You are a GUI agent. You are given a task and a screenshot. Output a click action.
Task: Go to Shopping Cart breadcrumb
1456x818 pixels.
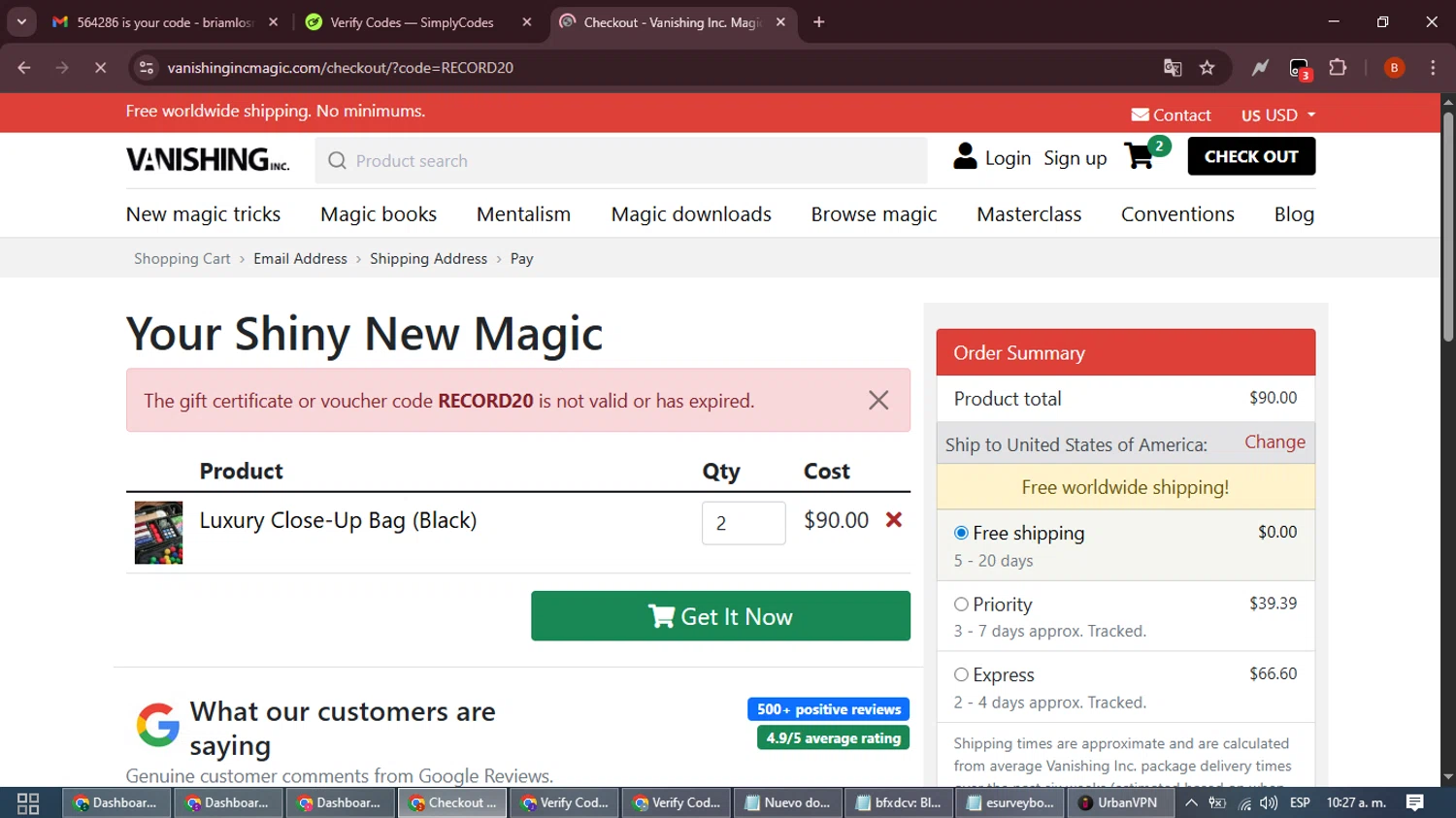(x=182, y=259)
